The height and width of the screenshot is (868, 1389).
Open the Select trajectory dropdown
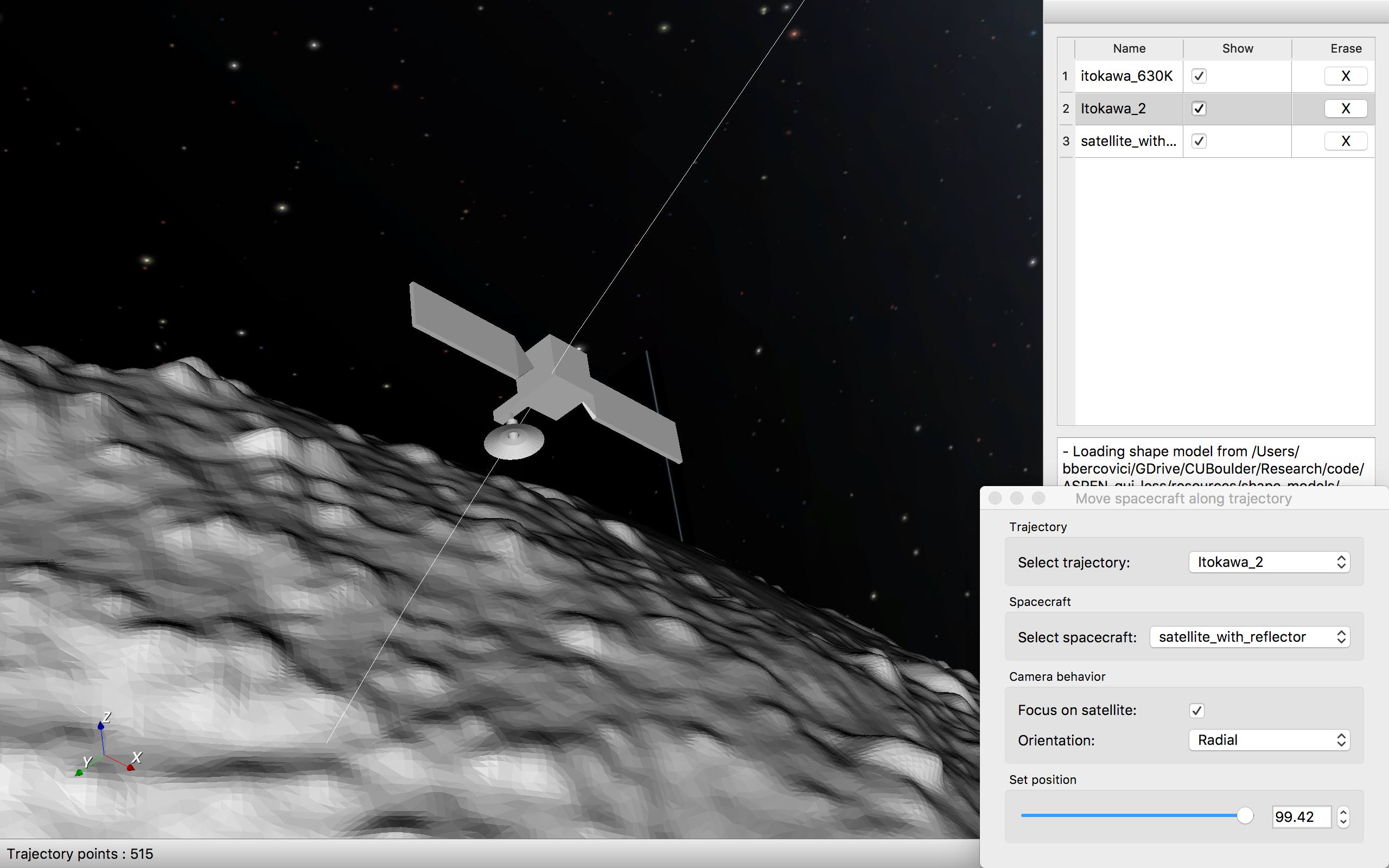pos(1269,562)
